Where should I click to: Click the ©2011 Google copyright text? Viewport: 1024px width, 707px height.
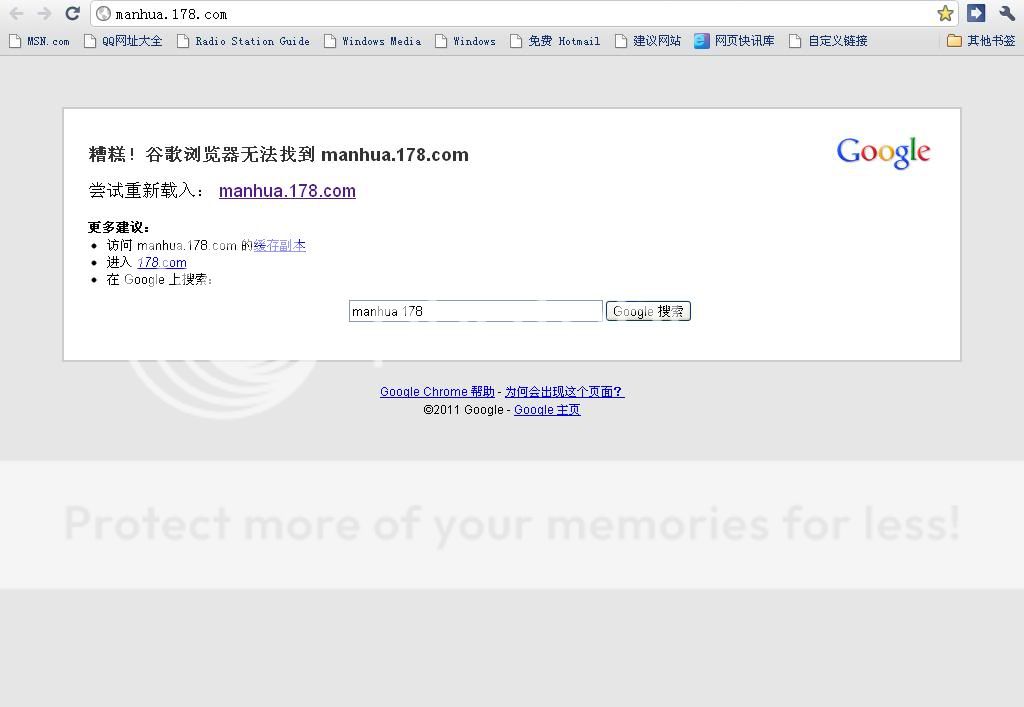464,410
